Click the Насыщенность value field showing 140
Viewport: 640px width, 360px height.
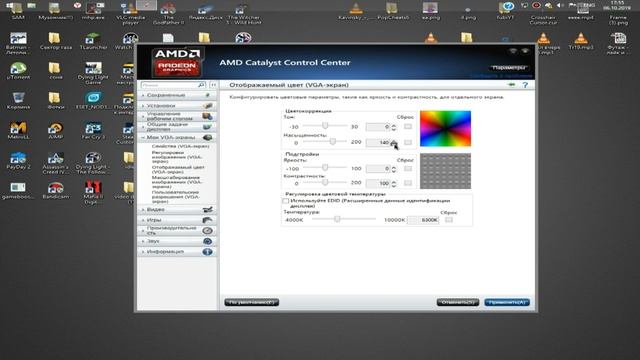[x=378, y=142]
